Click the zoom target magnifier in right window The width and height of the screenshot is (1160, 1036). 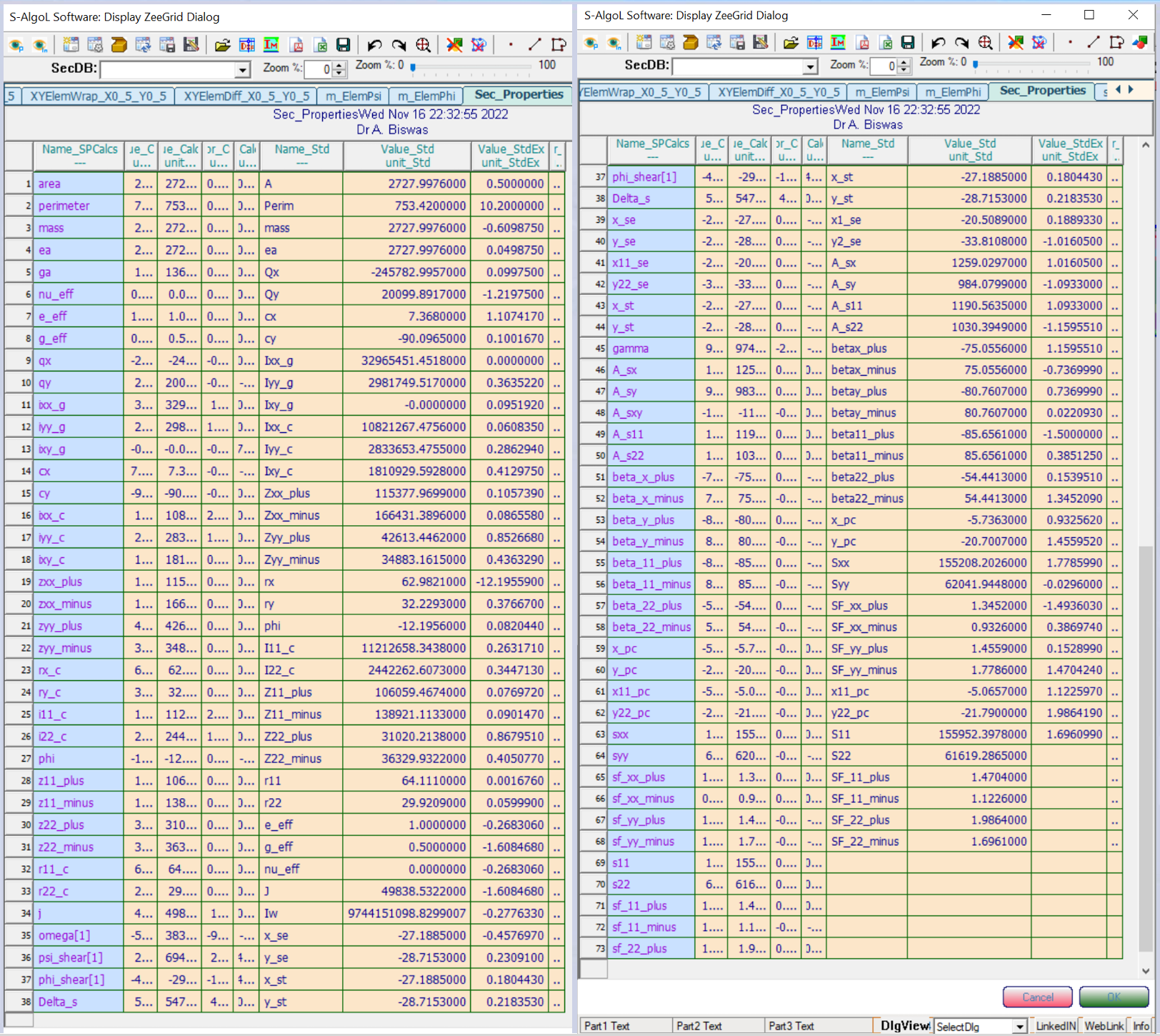point(985,43)
